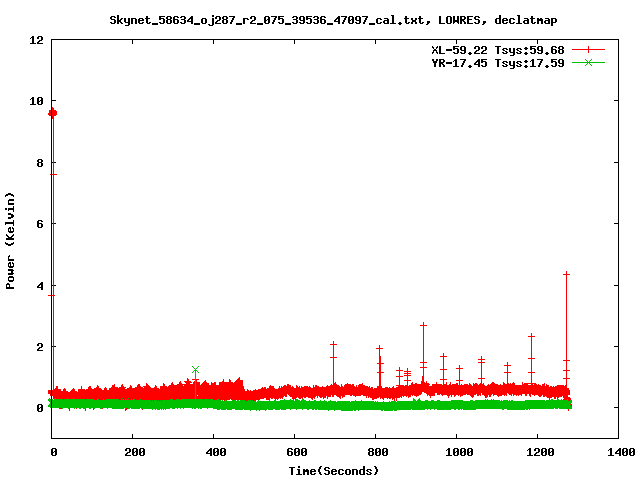Viewport: 640px width, 480px height.
Task: Click the x-axis tick label 600
Action: point(297,452)
